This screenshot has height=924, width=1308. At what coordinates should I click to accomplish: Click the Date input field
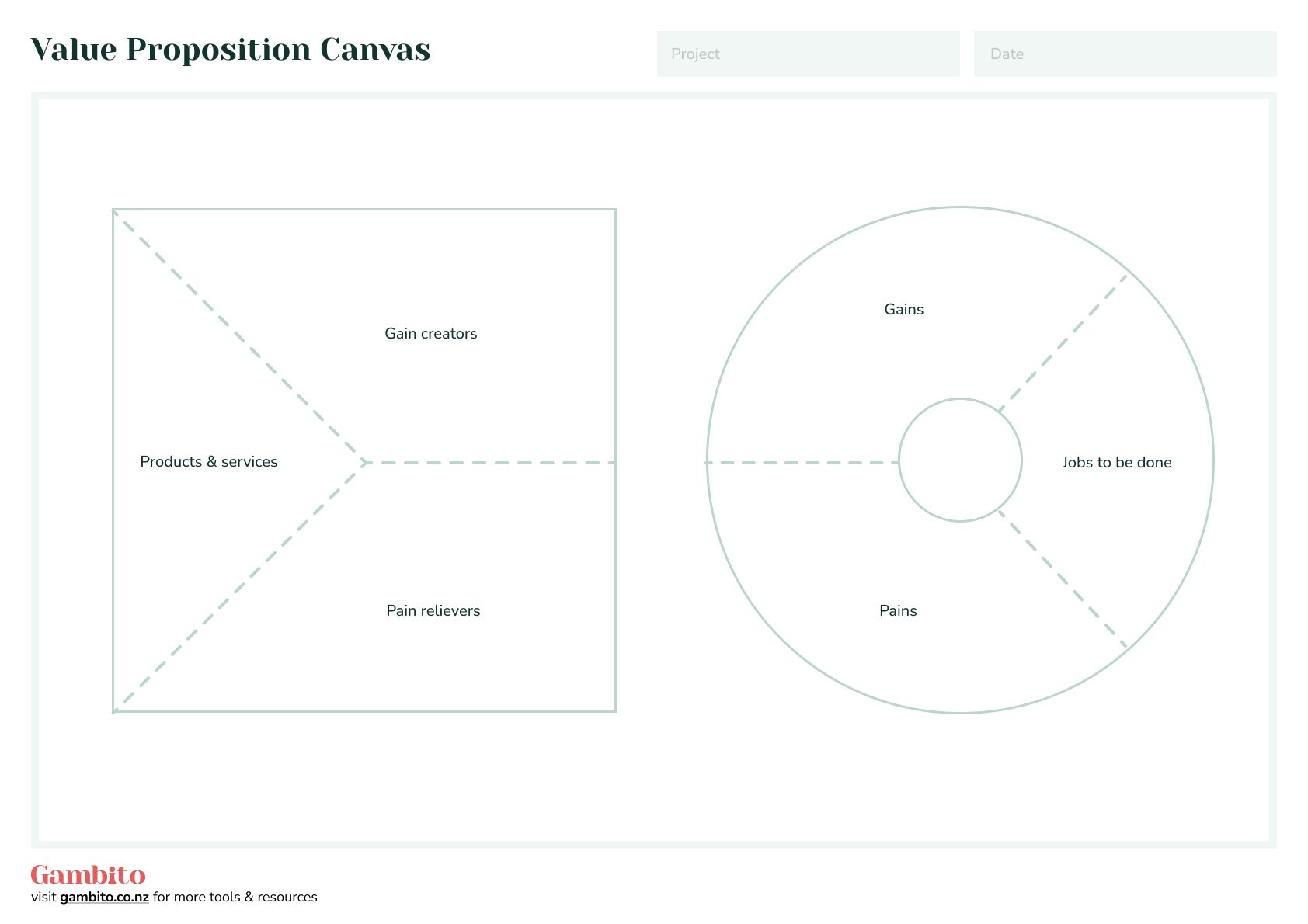coord(1125,54)
